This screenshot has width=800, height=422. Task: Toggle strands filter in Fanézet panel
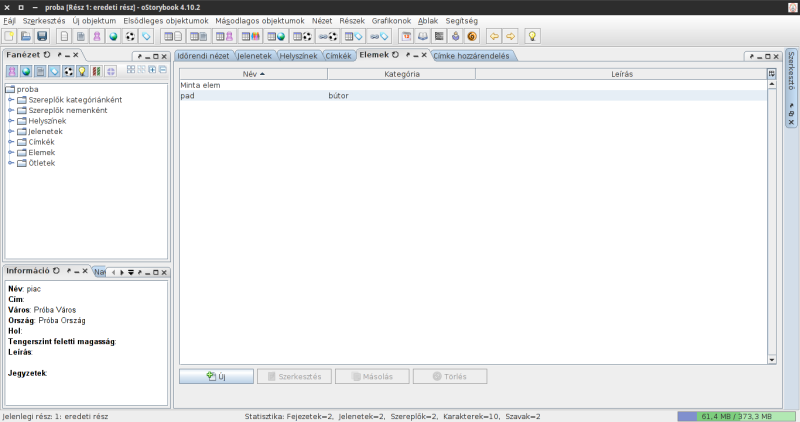pyautogui.click(x=96, y=71)
